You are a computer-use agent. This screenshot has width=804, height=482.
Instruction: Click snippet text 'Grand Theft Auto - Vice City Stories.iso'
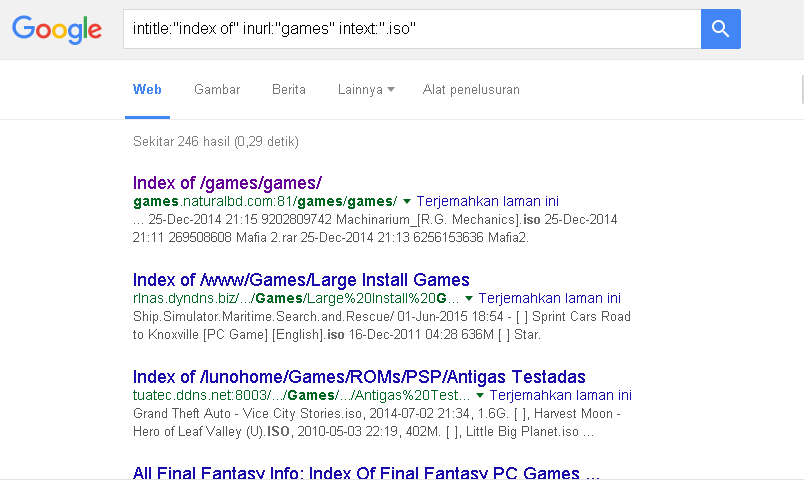coord(248,413)
